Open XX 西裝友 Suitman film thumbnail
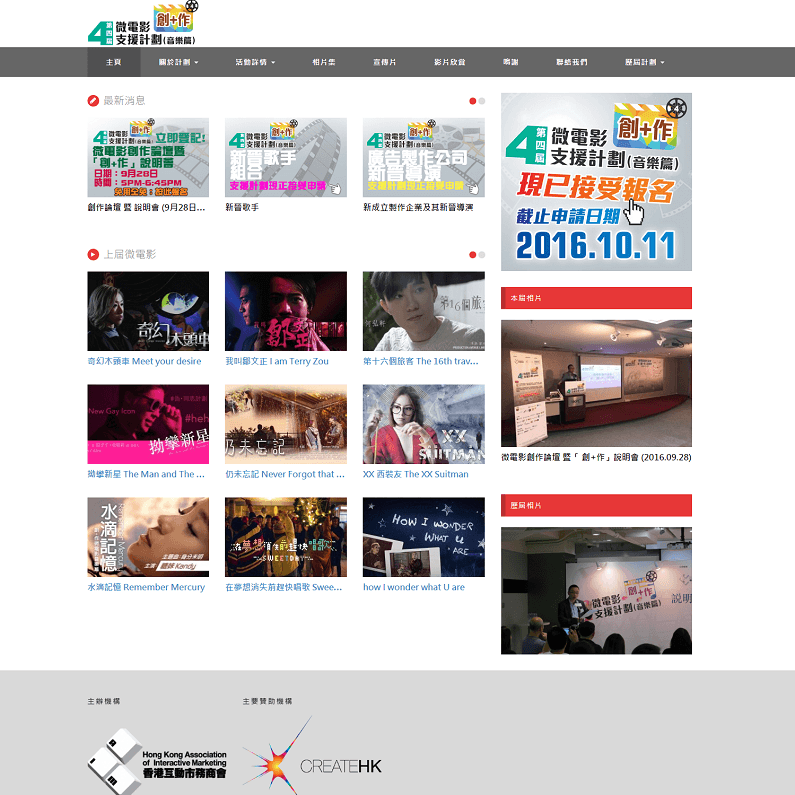 click(x=424, y=424)
